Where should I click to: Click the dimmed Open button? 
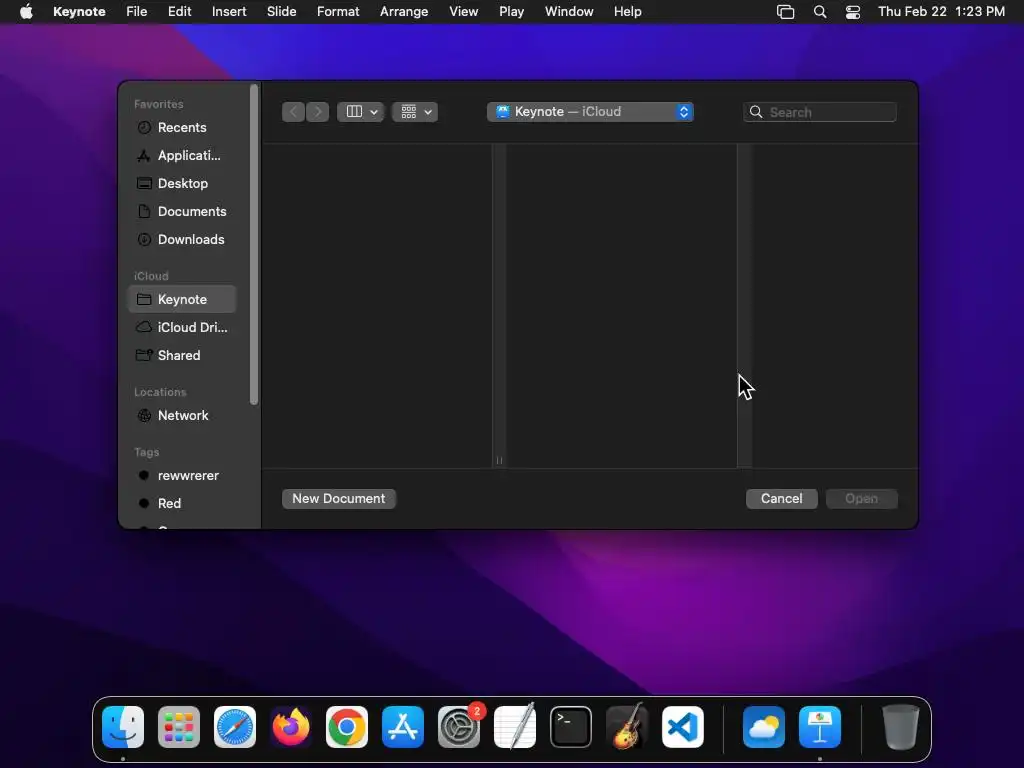(861, 498)
